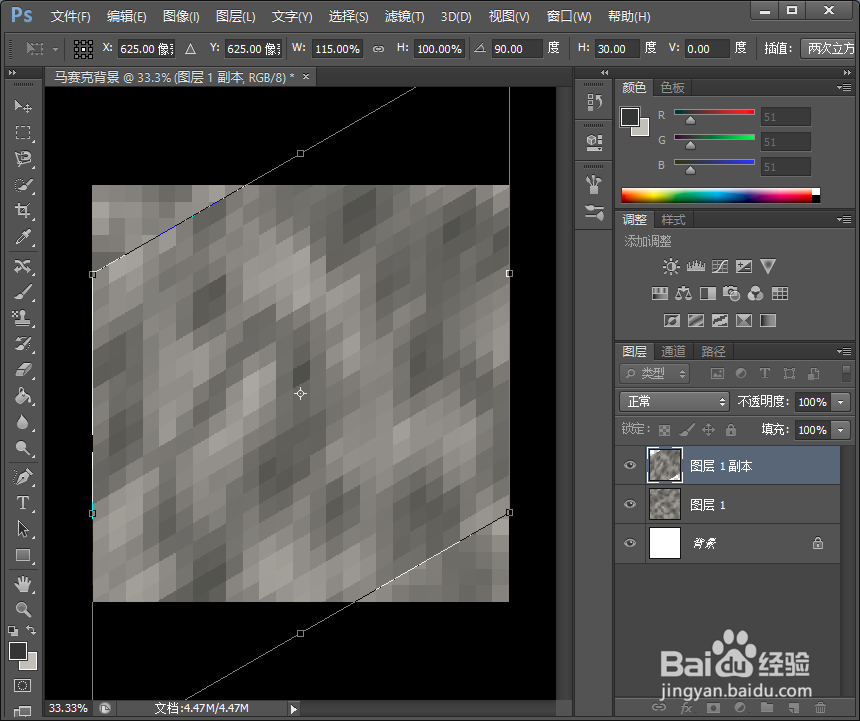The height and width of the screenshot is (721, 860).
Task: Select the Clone Stamp tool
Action: tap(23, 318)
